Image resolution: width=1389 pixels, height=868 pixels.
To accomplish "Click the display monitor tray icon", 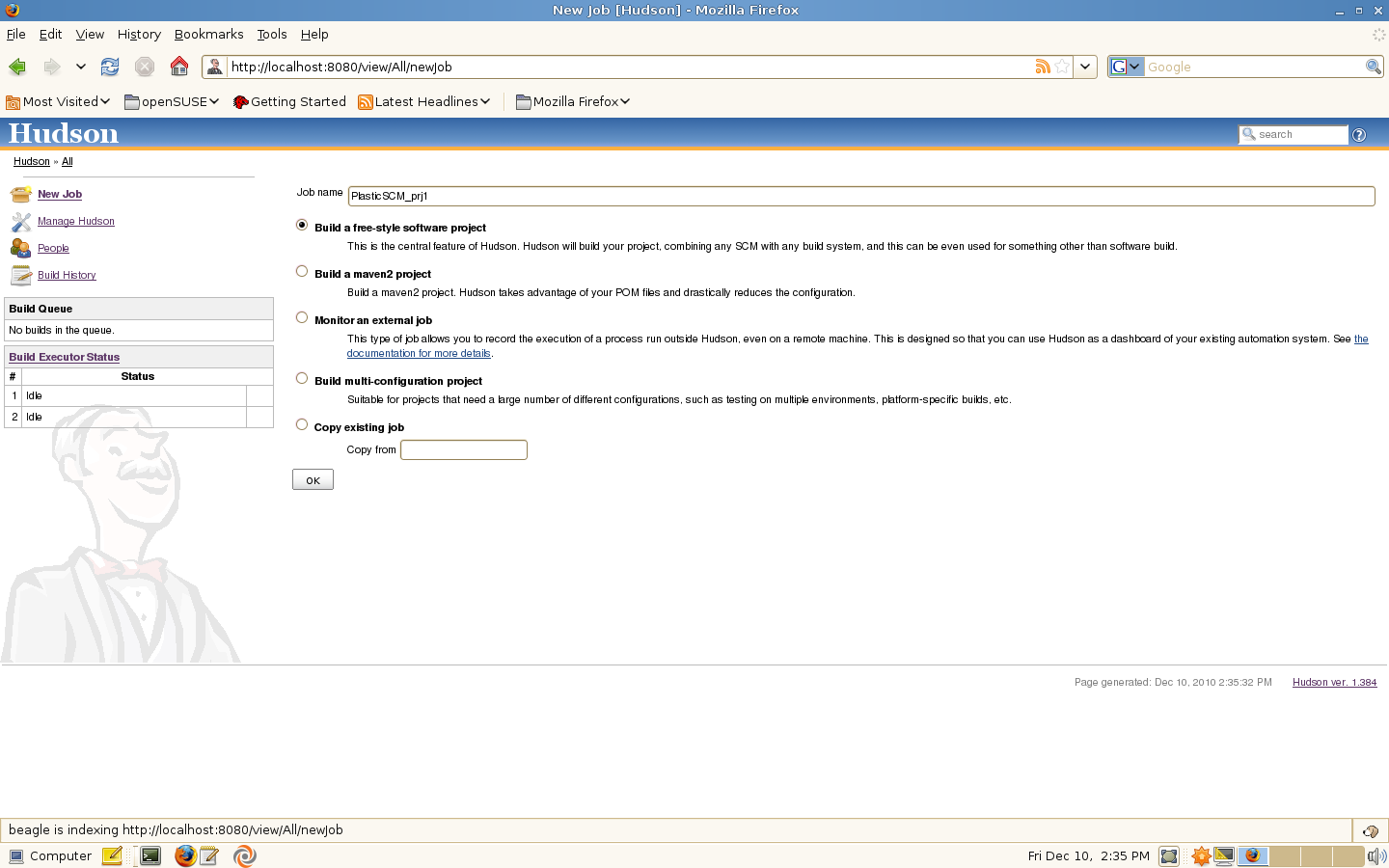I will point(1224,855).
